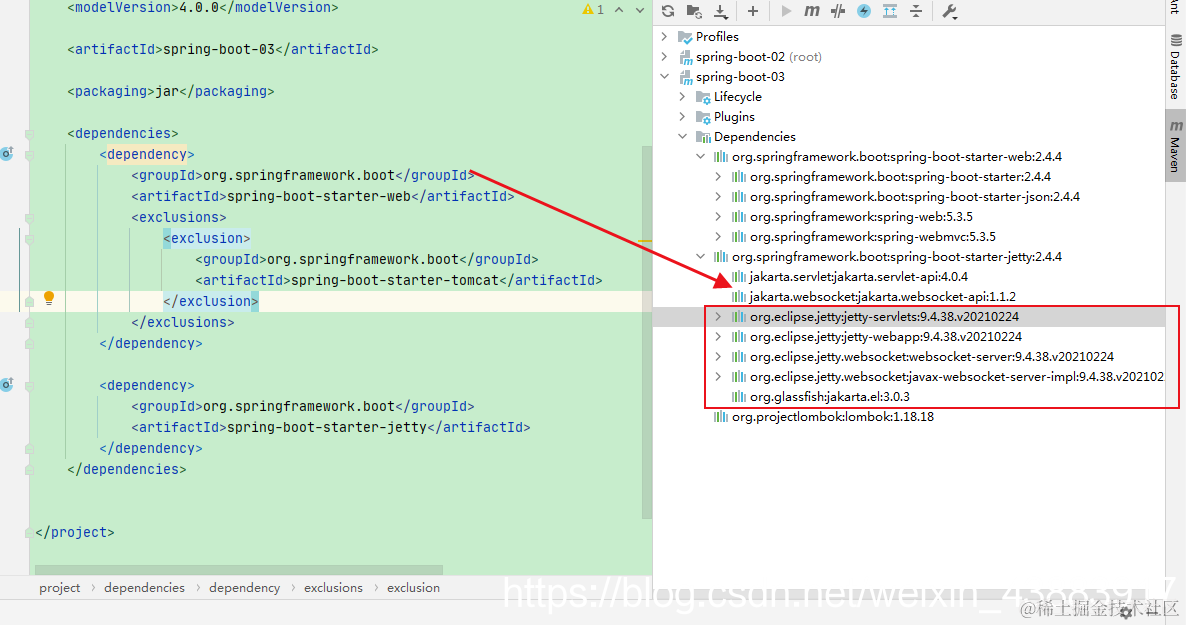Fold the dependencies XML block in gutter

pyautogui.click(x=29, y=134)
